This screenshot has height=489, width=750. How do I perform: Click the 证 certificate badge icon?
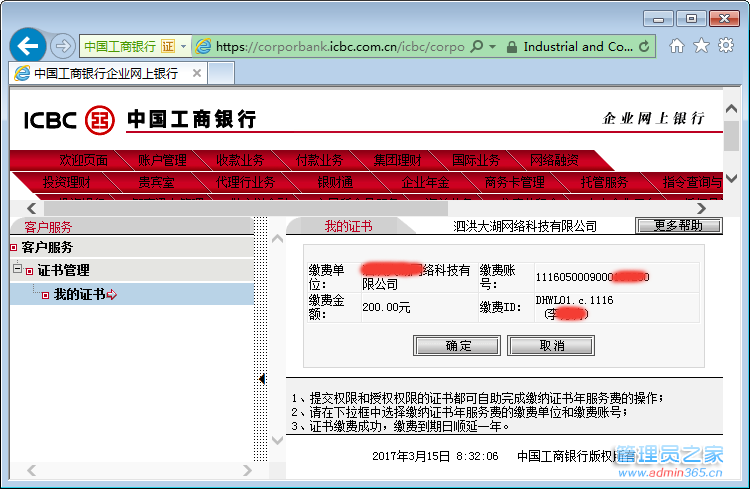[x=168, y=46]
